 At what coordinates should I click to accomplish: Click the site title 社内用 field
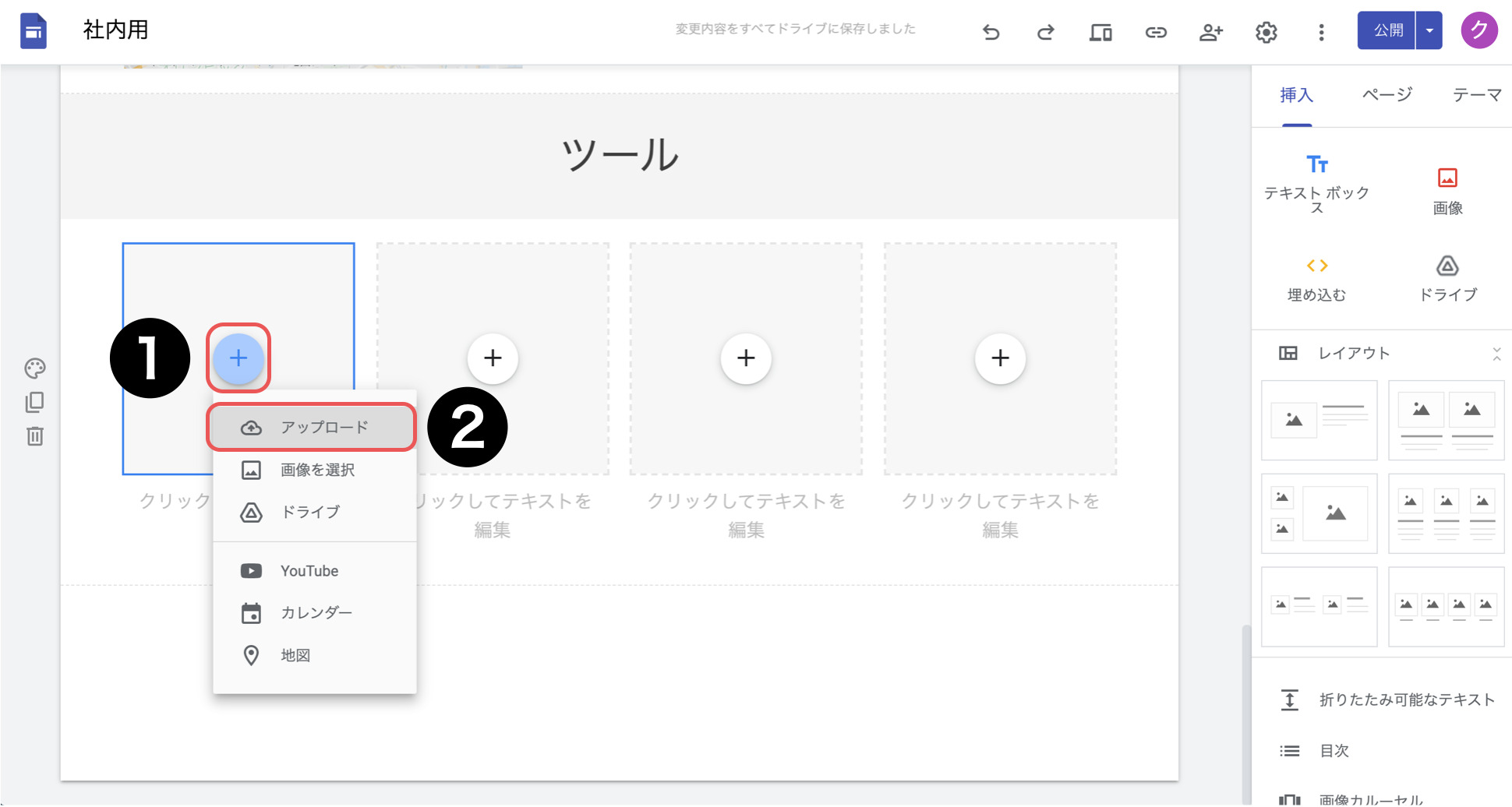[x=116, y=30]
